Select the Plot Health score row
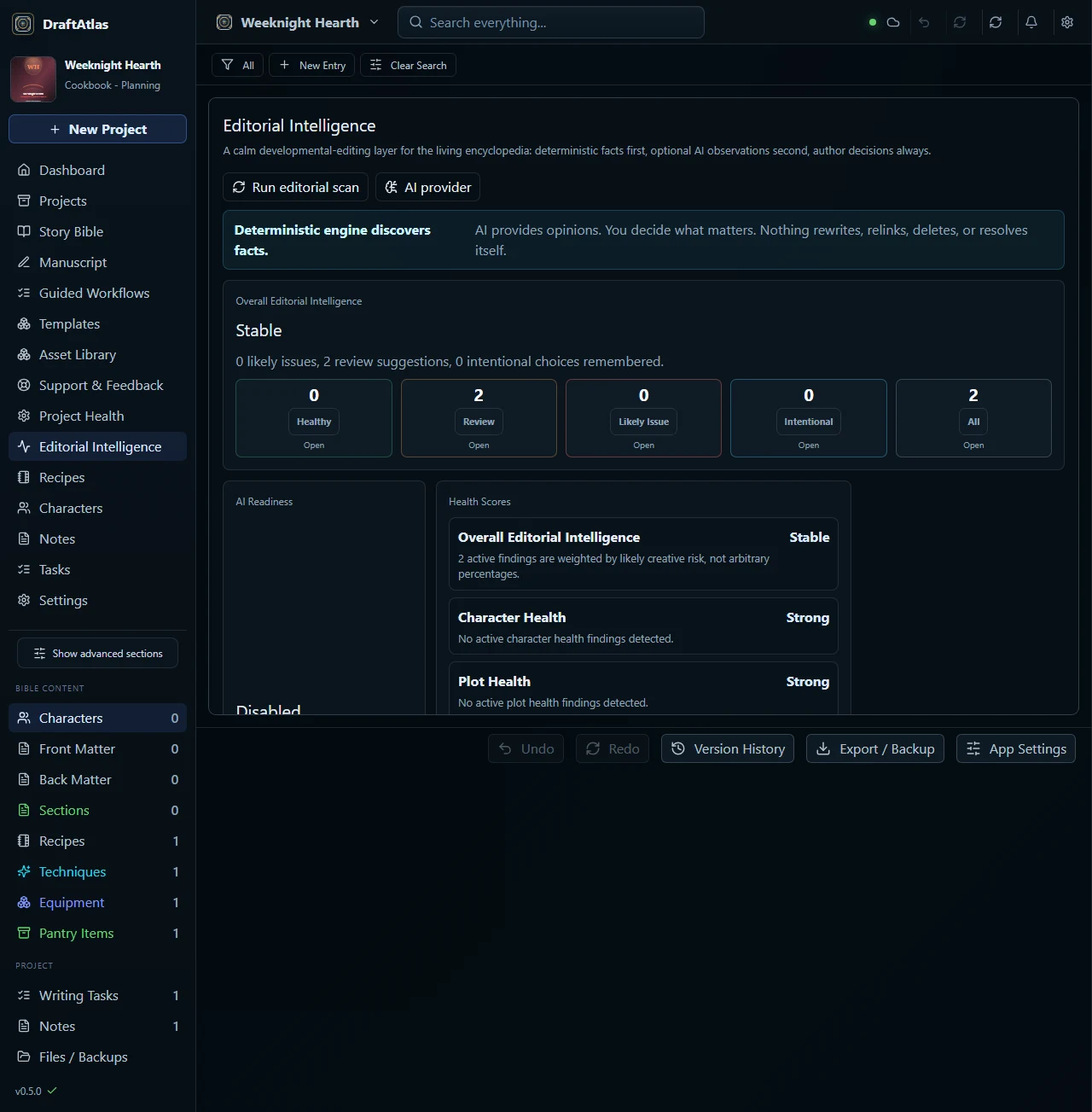Viewport: 1092px width, 1112px height. pos(643,688)
